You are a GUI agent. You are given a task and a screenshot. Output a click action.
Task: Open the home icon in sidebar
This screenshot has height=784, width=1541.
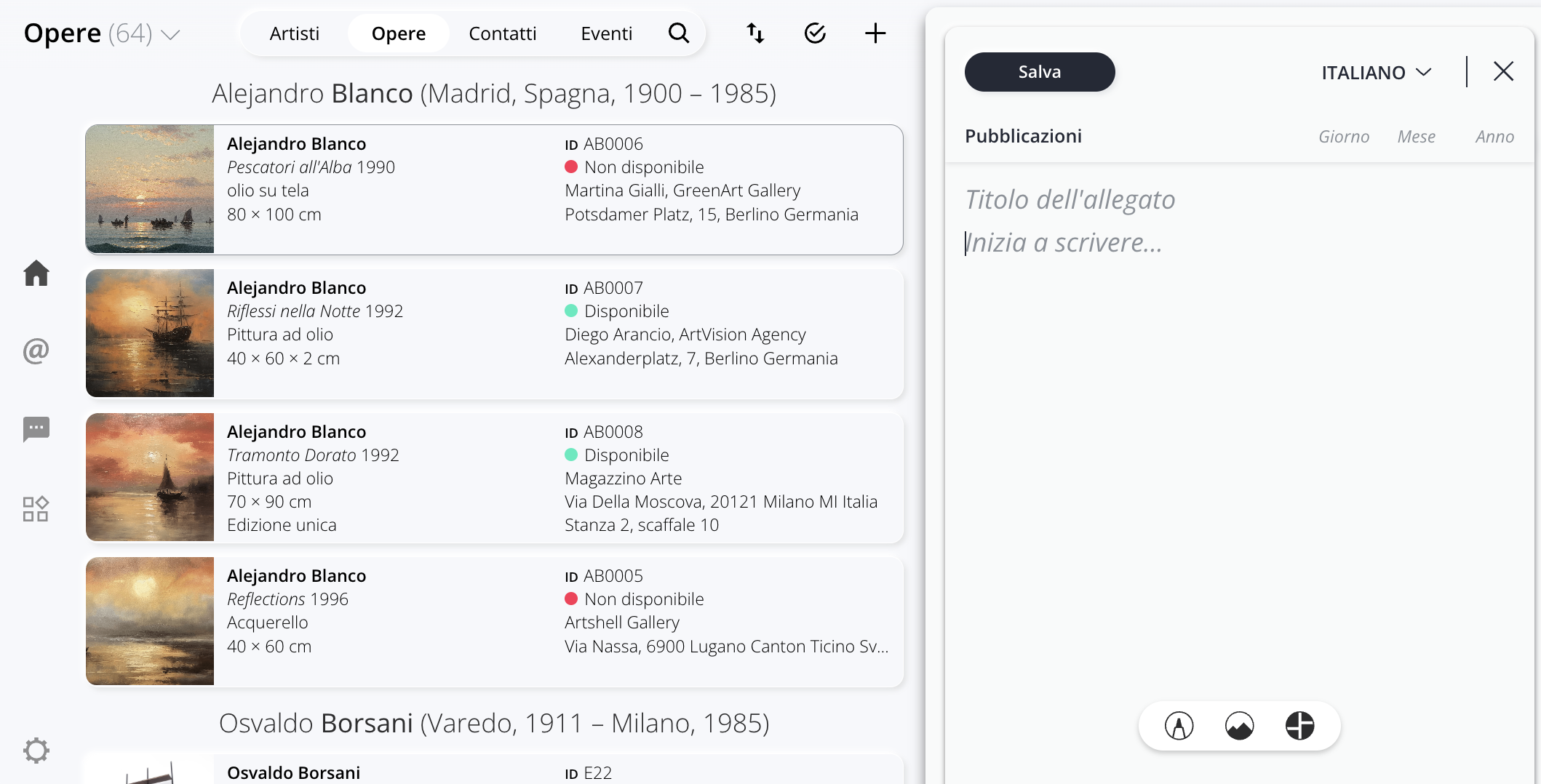pyautogui.click(x=36, y=273)
